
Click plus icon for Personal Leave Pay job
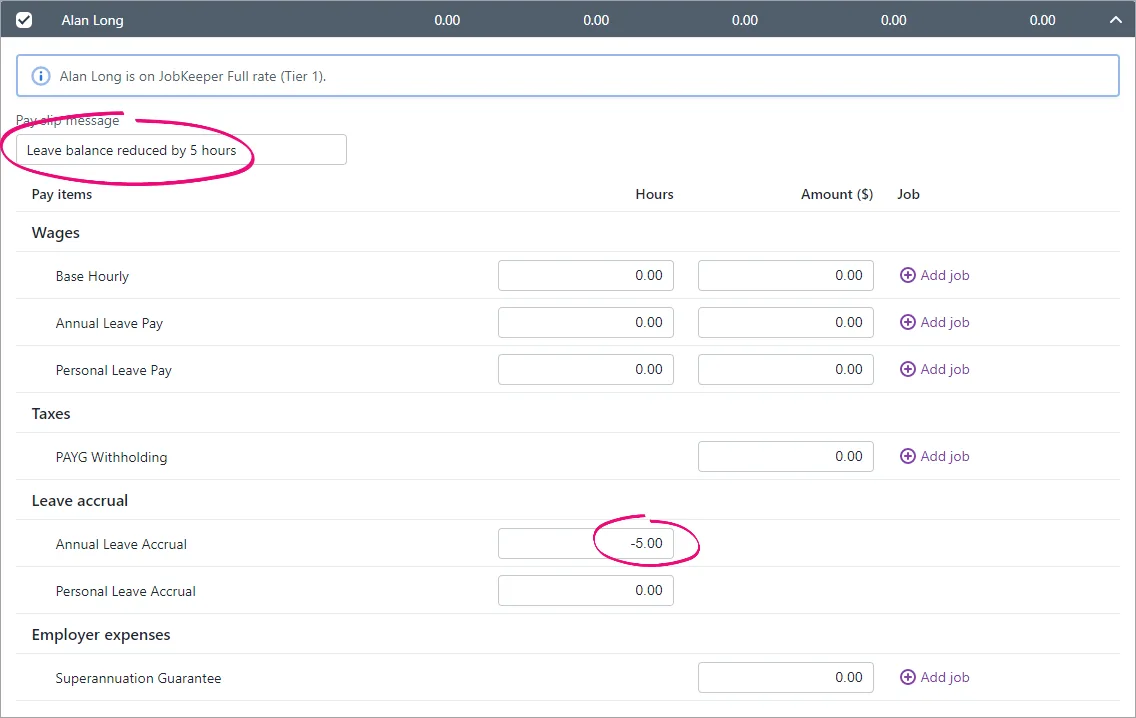[x=907, y=370]
